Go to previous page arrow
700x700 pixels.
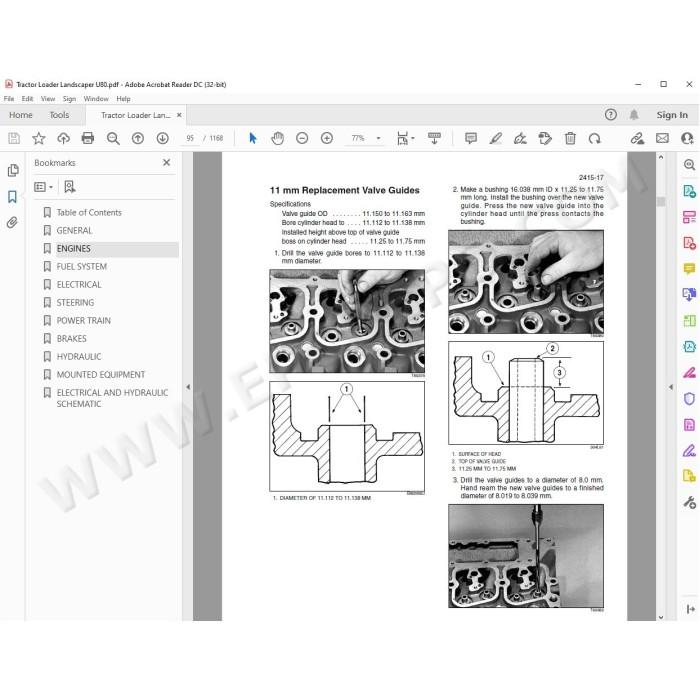(138, 138)
